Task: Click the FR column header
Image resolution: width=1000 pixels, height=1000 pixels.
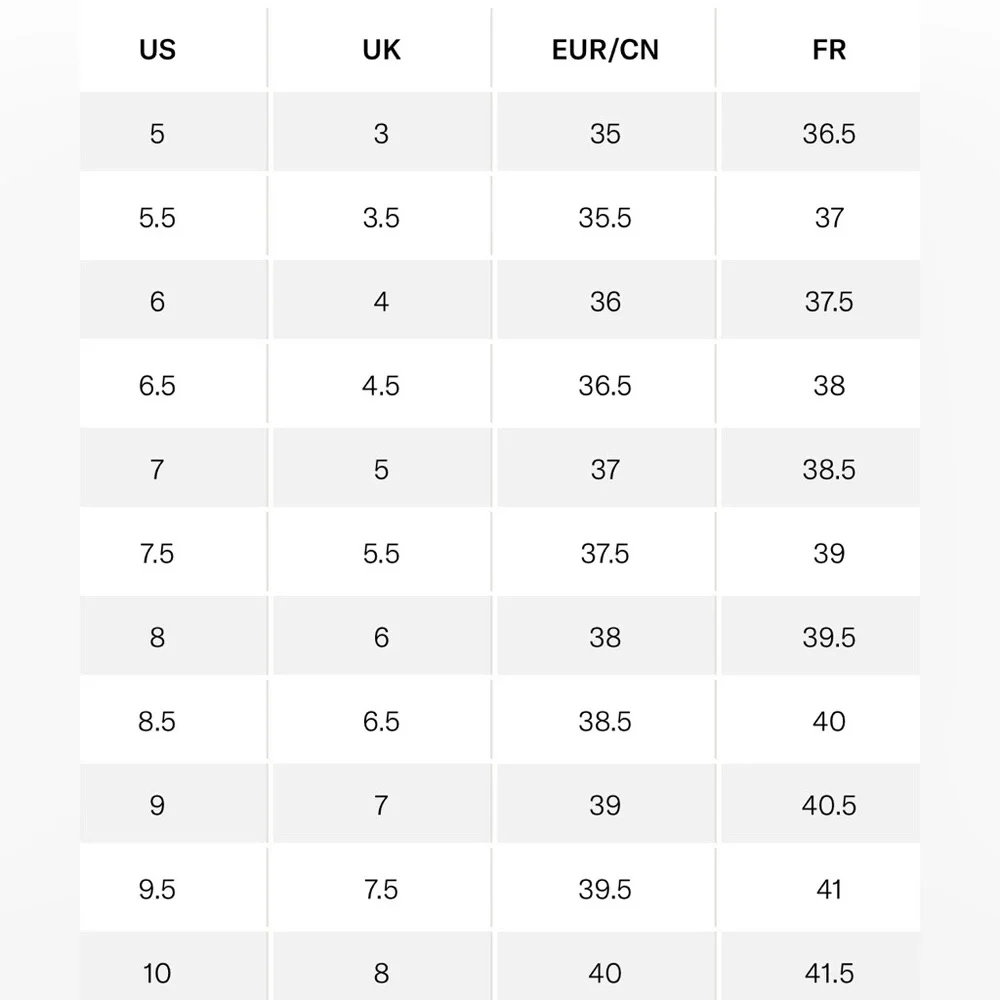Action: (x=829, y=50)
